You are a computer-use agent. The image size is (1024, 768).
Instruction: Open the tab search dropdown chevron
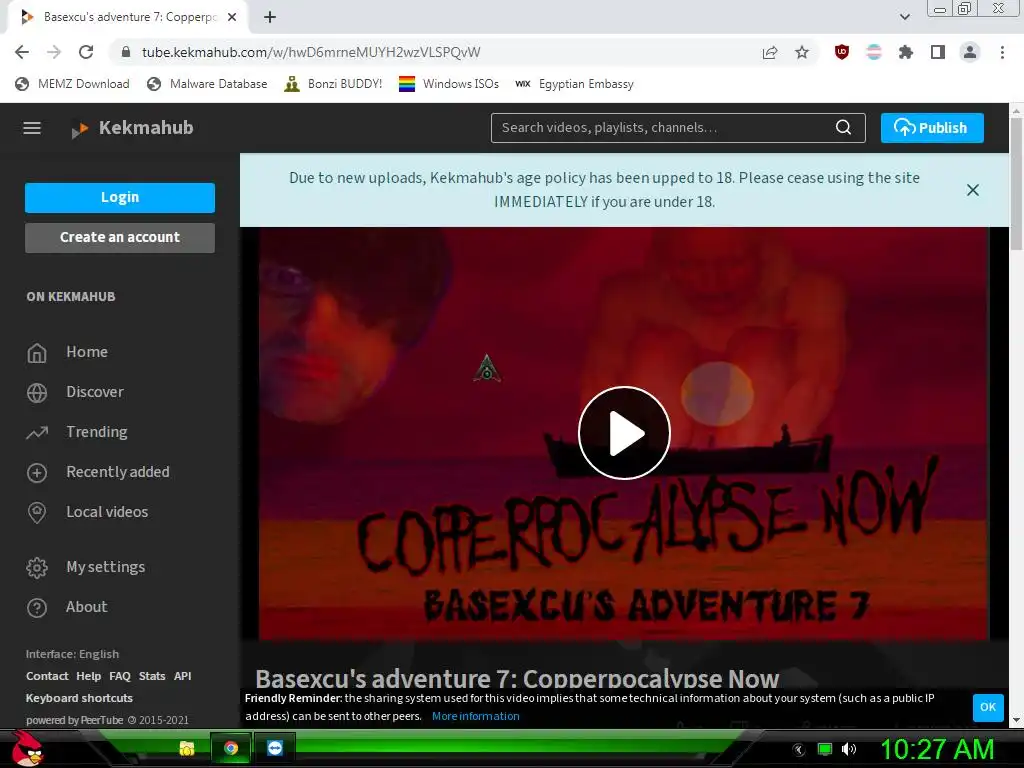coord(904,17)
